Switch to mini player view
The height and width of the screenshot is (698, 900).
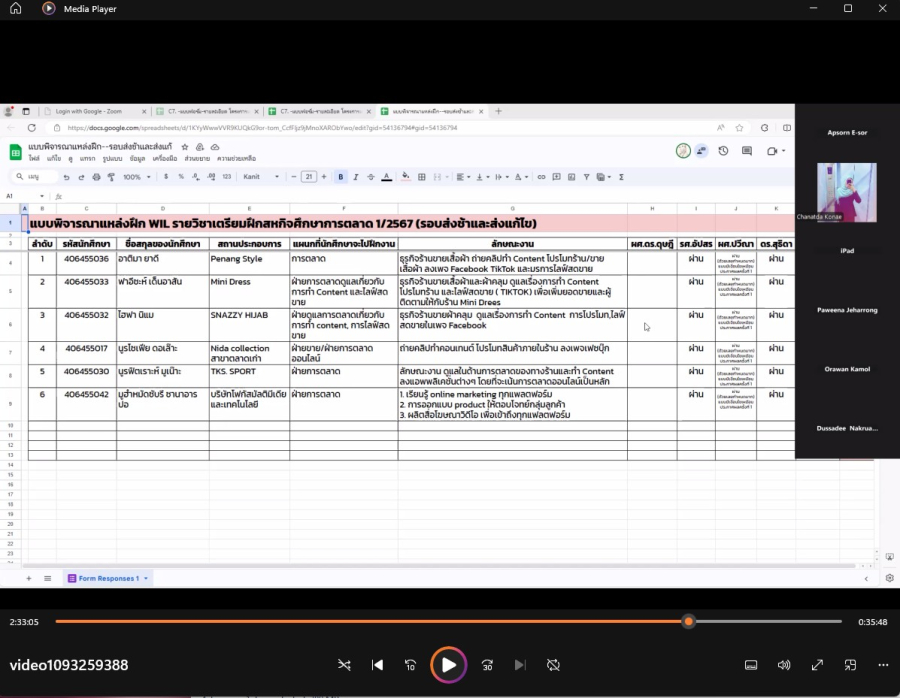tap(850, 665)
